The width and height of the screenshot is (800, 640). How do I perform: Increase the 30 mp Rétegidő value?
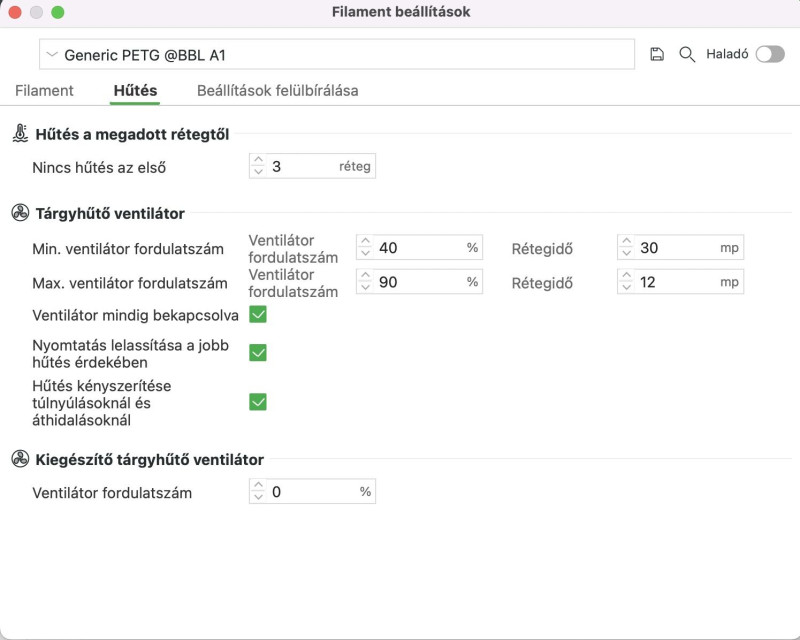tap(627, 241)
